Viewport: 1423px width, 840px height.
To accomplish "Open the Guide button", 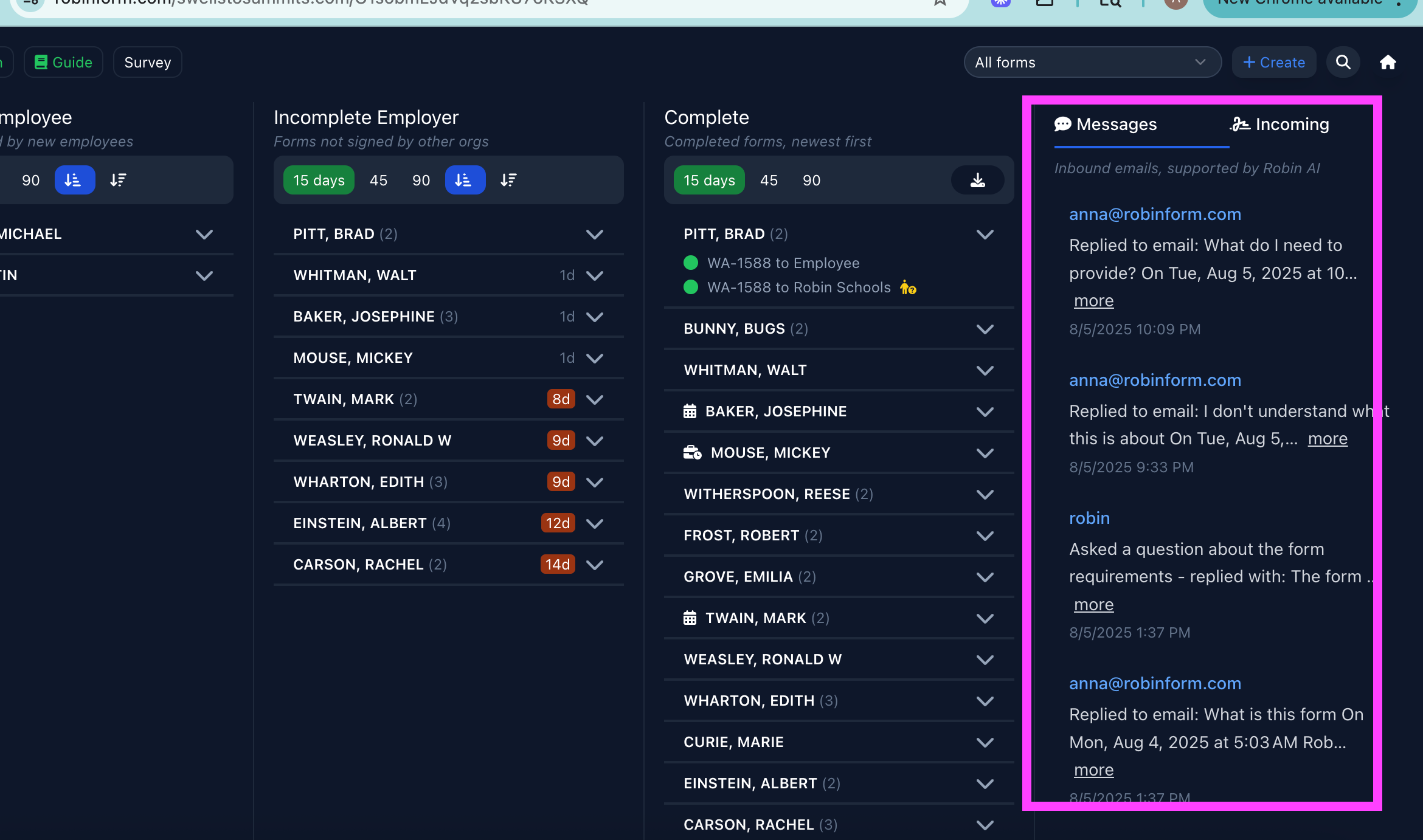I will (63, 62).
